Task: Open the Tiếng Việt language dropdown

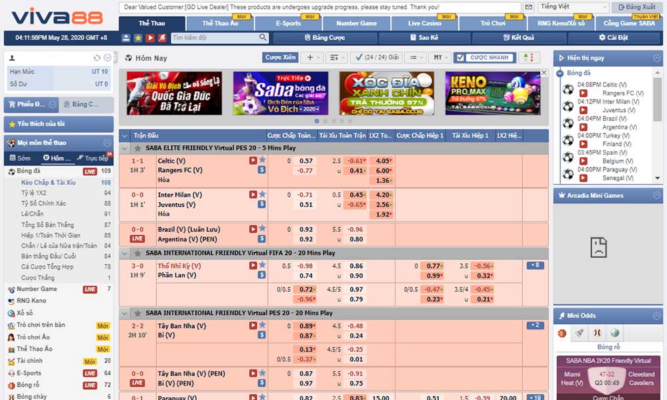Action: tap(573, 7)
